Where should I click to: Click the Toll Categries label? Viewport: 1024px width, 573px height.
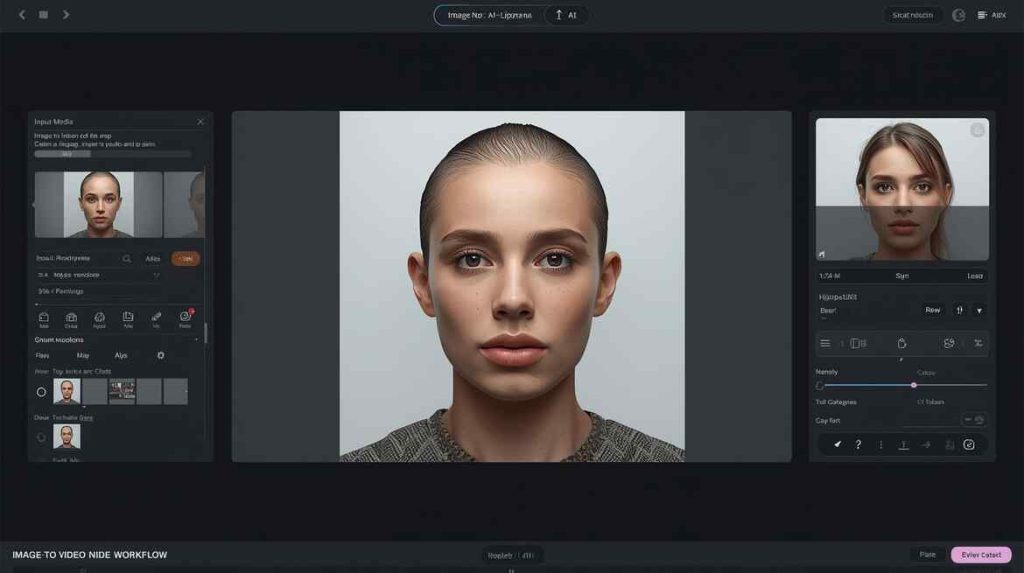(836, 402)
